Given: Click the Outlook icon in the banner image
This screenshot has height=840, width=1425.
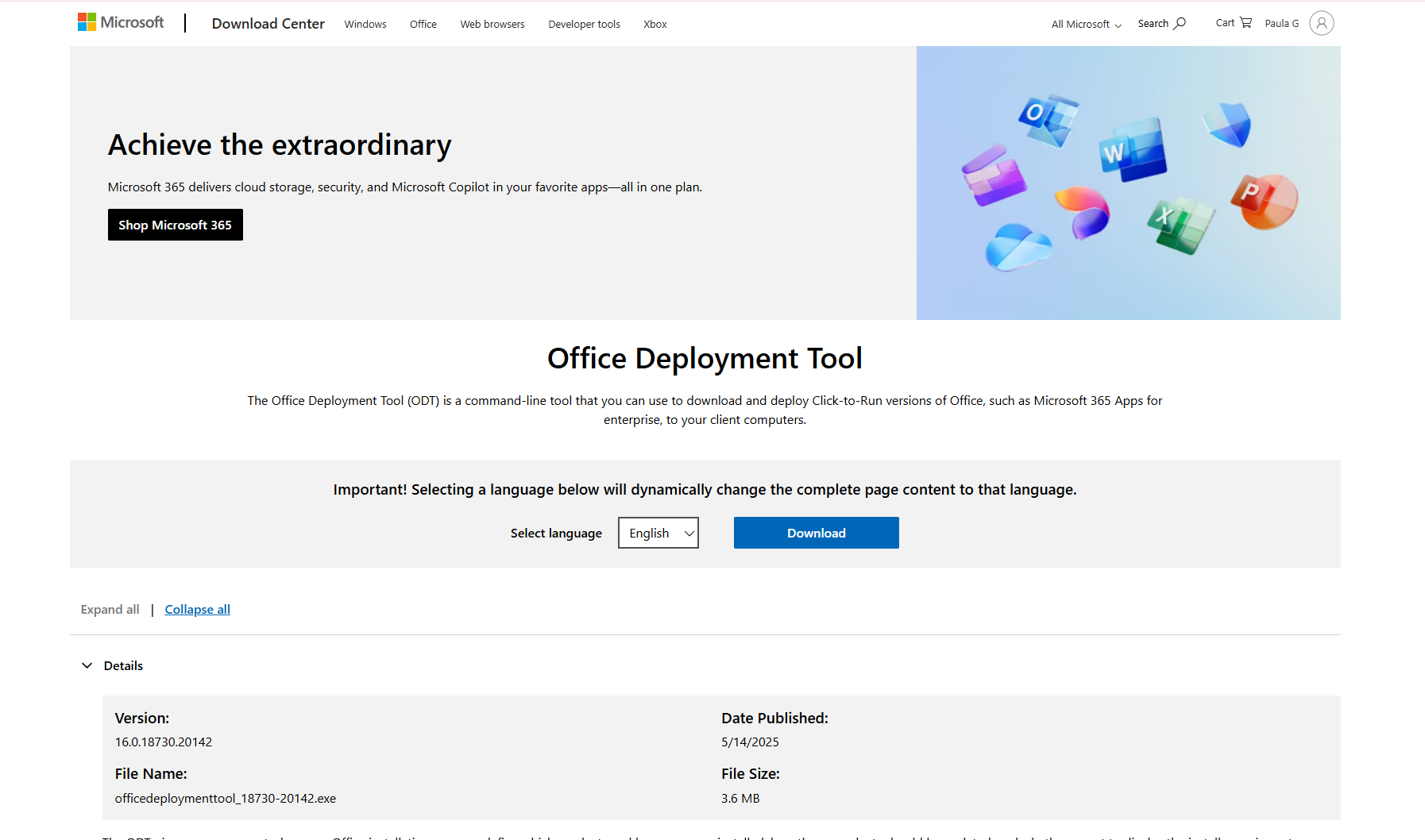Looking at the screenshot, I should (1046, 119).
